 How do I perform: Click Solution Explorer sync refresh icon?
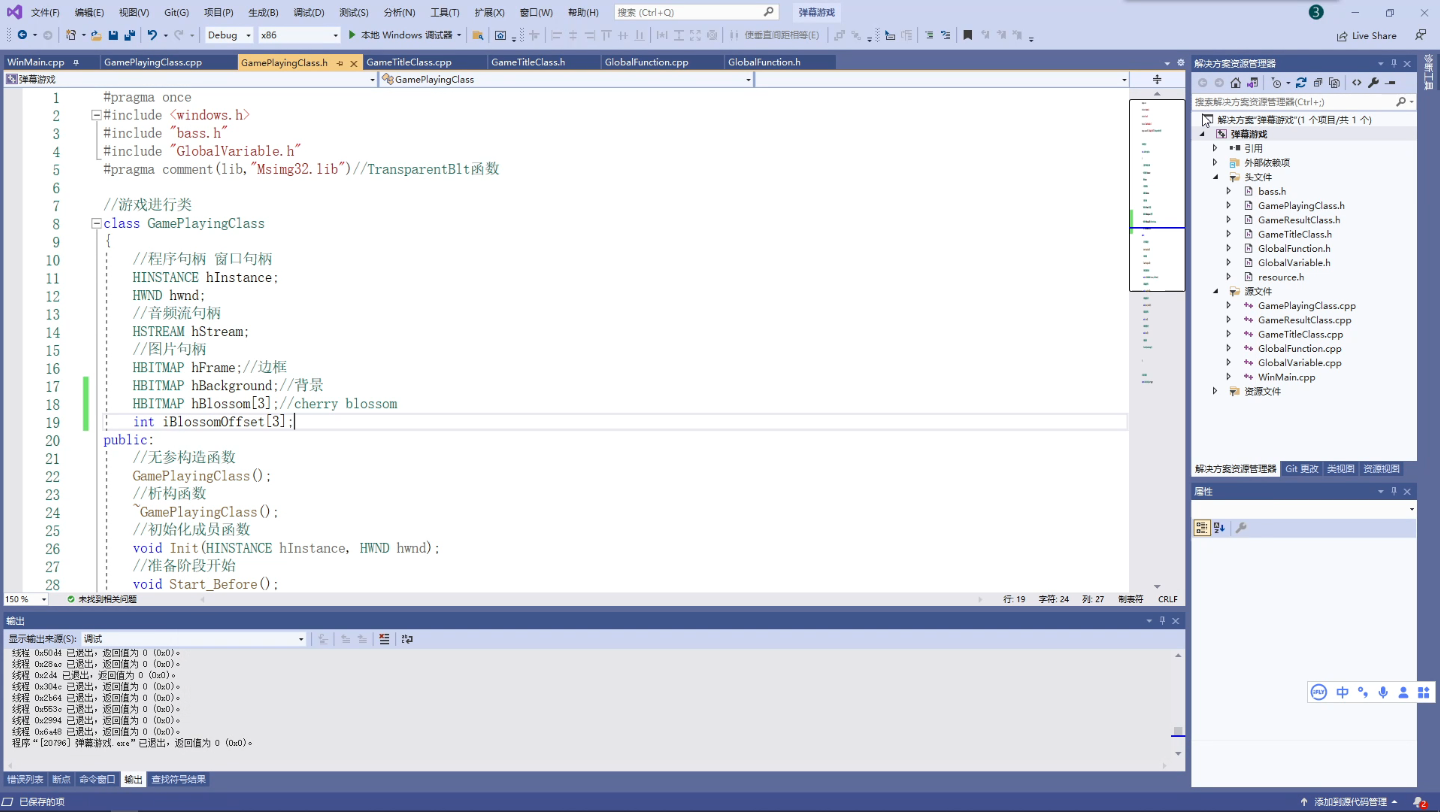tap(1301, 83)
